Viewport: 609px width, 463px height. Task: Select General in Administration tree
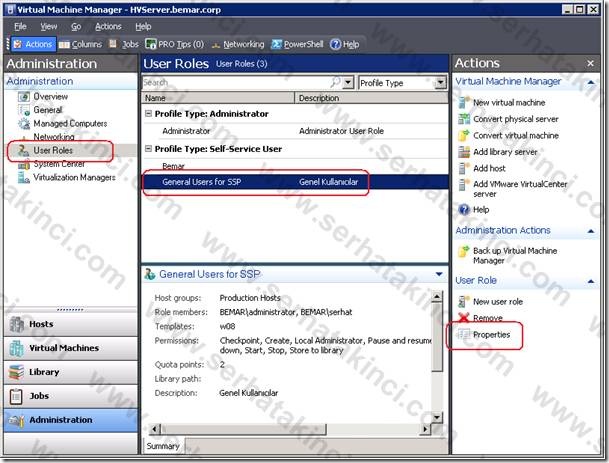pyautogui.click(x=47, y=110)
